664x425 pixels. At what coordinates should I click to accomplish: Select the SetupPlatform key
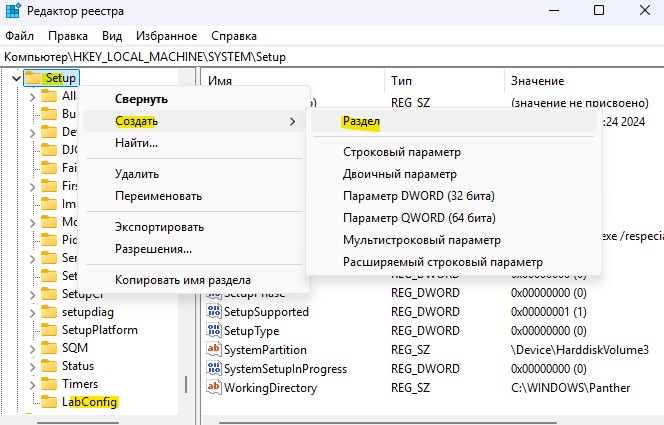tap(100, 330)
